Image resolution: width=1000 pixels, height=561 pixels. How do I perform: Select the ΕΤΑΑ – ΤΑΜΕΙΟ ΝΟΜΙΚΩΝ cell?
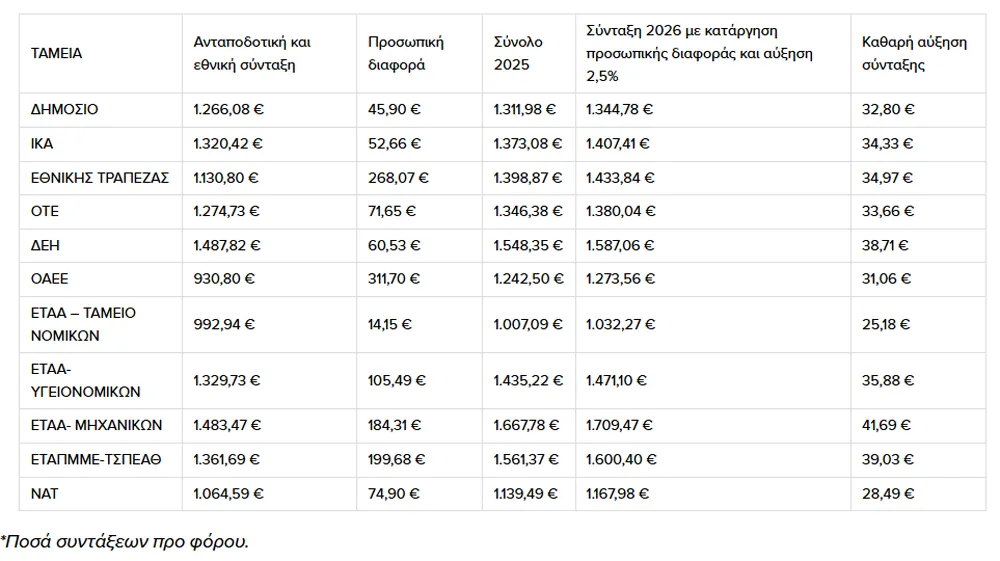click(x=83, y=324)
